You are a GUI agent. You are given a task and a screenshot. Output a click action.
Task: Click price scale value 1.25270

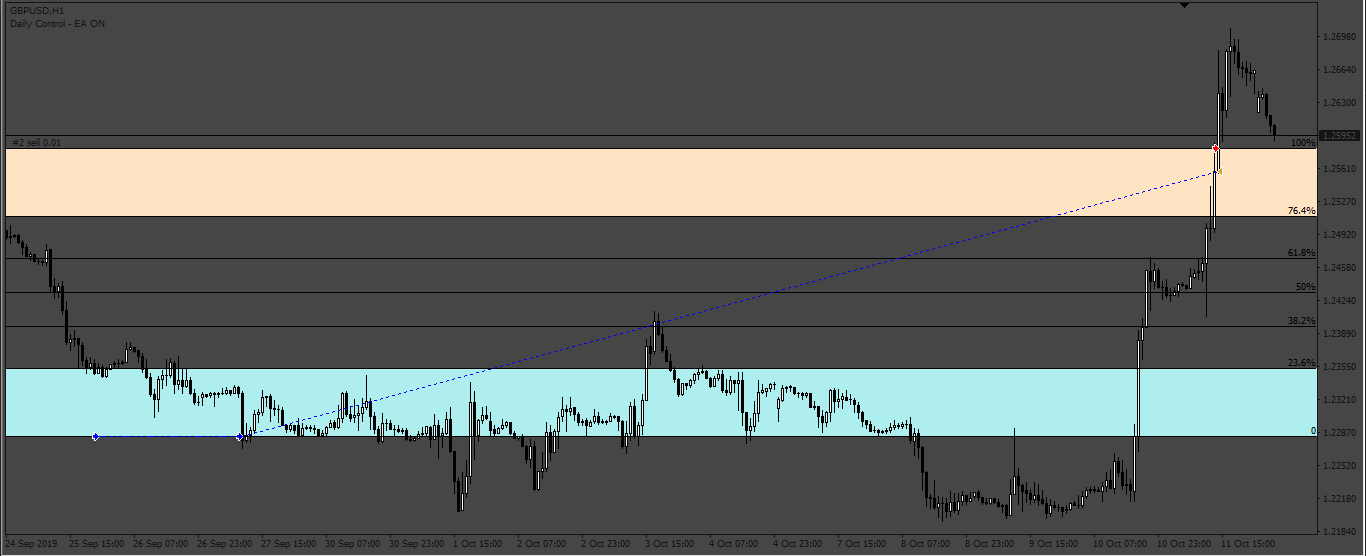1340,202
